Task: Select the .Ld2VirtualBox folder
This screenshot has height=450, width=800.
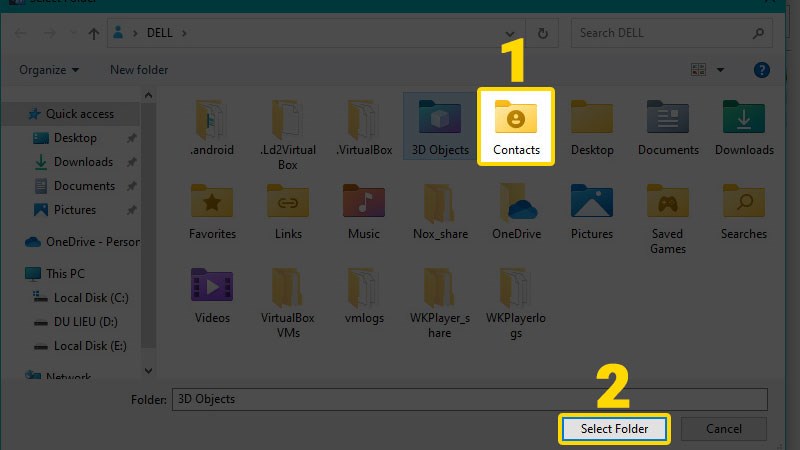Action: 288,135
